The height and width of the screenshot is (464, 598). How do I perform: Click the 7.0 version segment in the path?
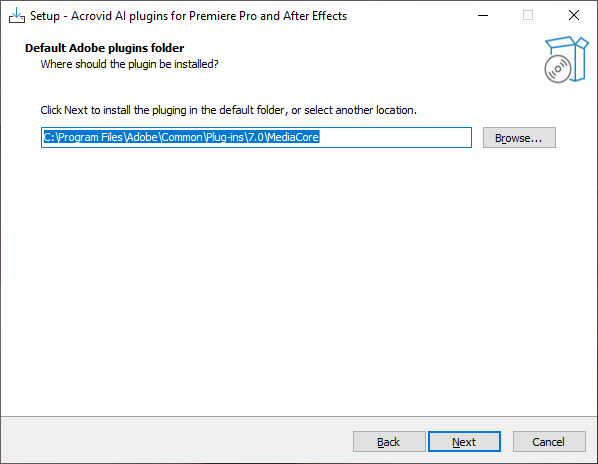[256, 137]
